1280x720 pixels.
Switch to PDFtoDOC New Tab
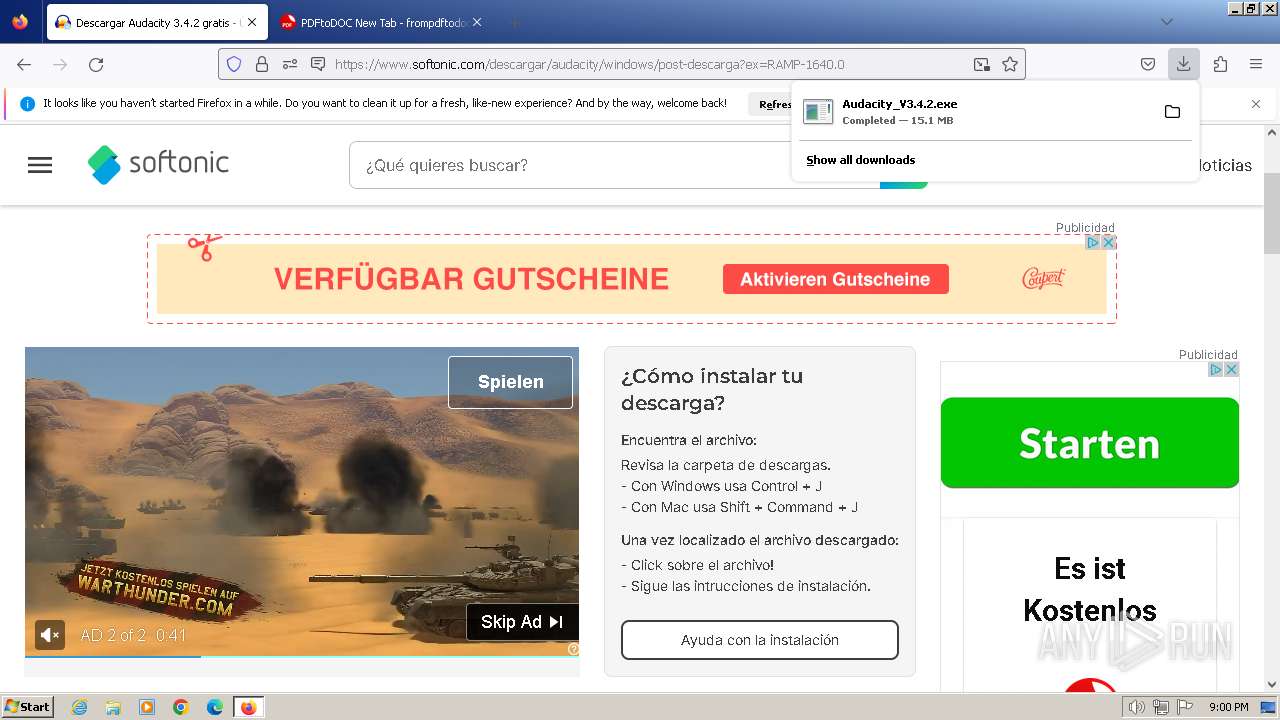point(381,22)
